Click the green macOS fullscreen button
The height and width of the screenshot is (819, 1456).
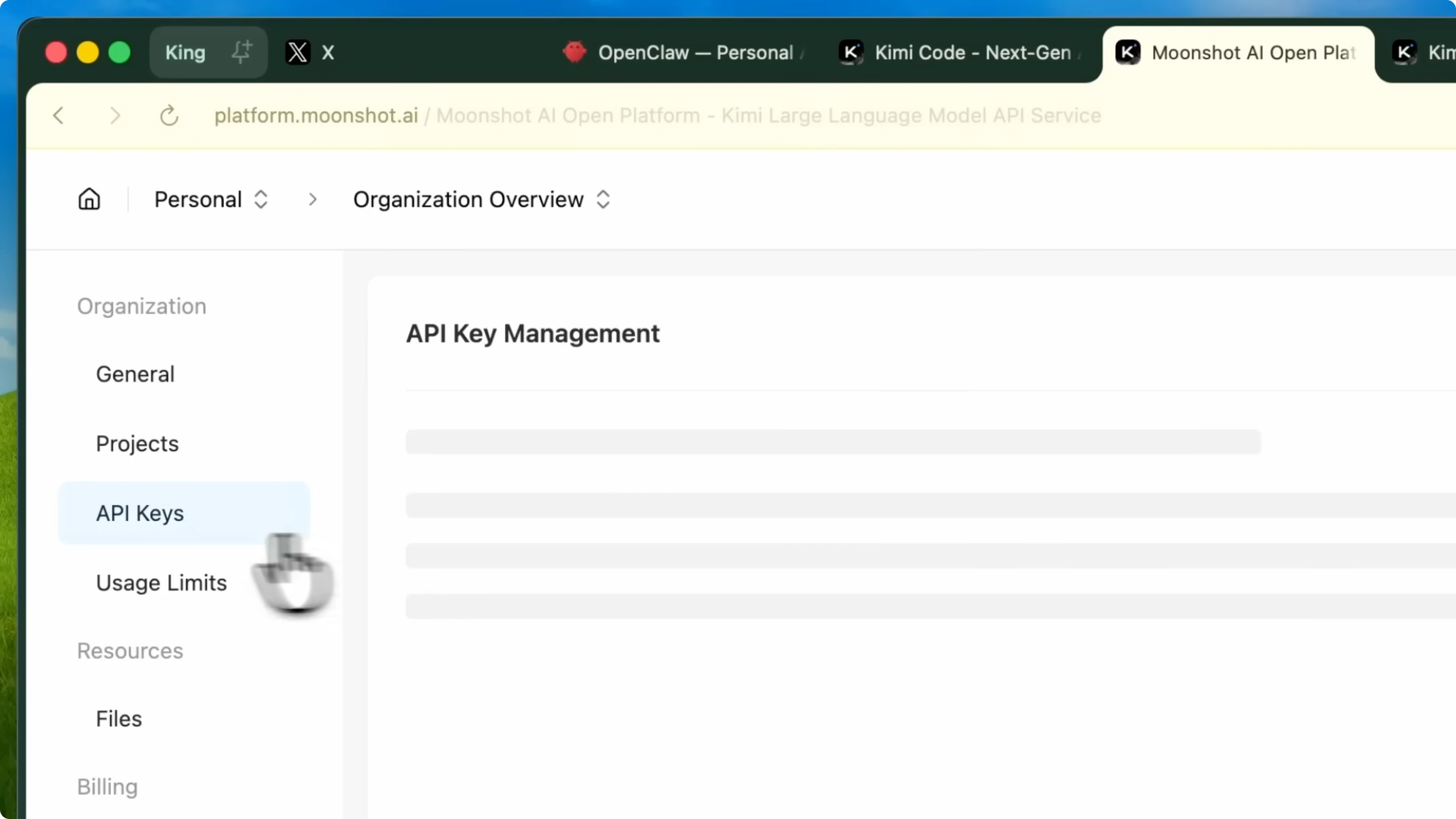(119, 53)
